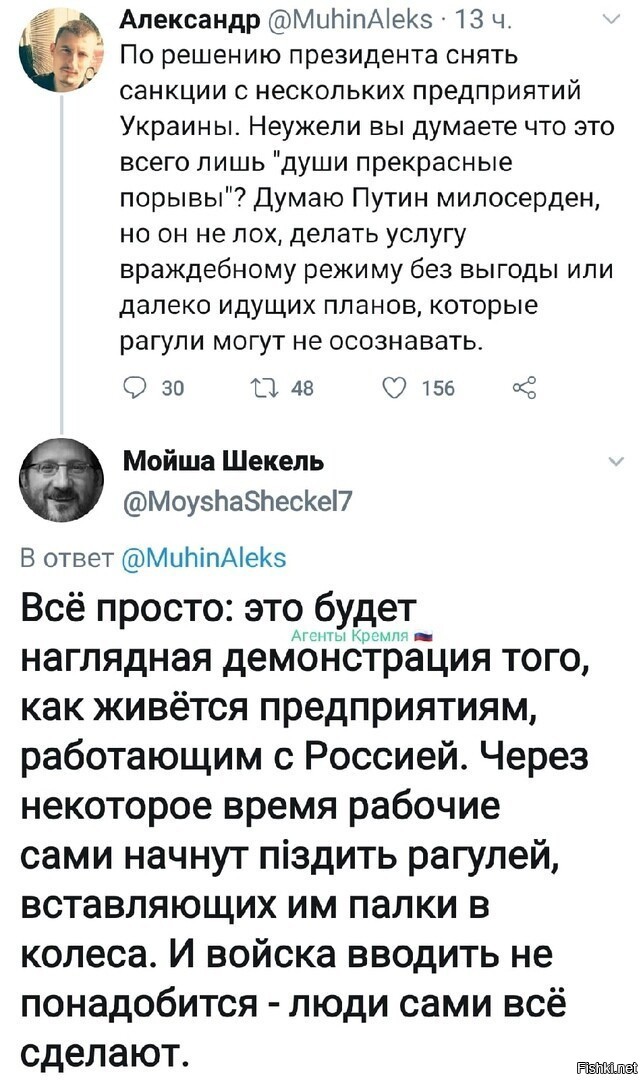Click the 156 likes count
Viewport: 643px width, 1080px height.
pos(439,389)
